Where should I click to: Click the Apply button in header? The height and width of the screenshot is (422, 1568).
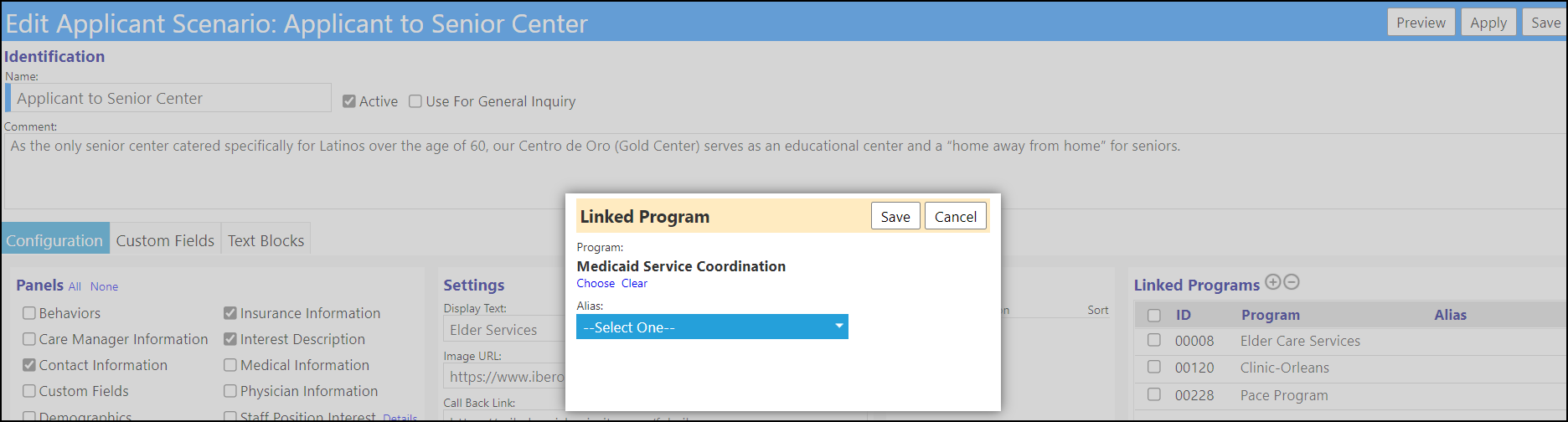pyautogui.click(x=1488, y=23)
